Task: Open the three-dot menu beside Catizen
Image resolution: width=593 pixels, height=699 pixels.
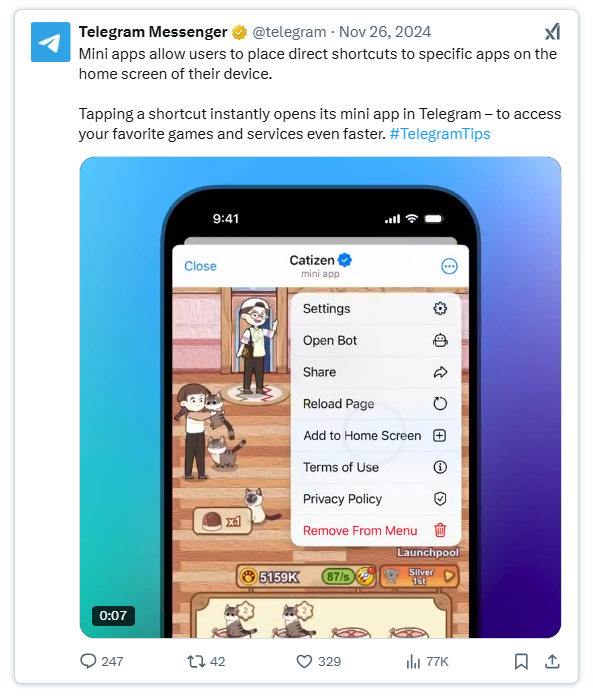Action: (x=449, y=267)
